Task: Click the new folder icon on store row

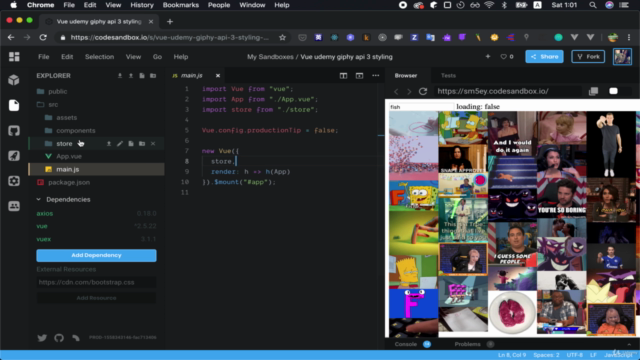Action: pos(142,144)
